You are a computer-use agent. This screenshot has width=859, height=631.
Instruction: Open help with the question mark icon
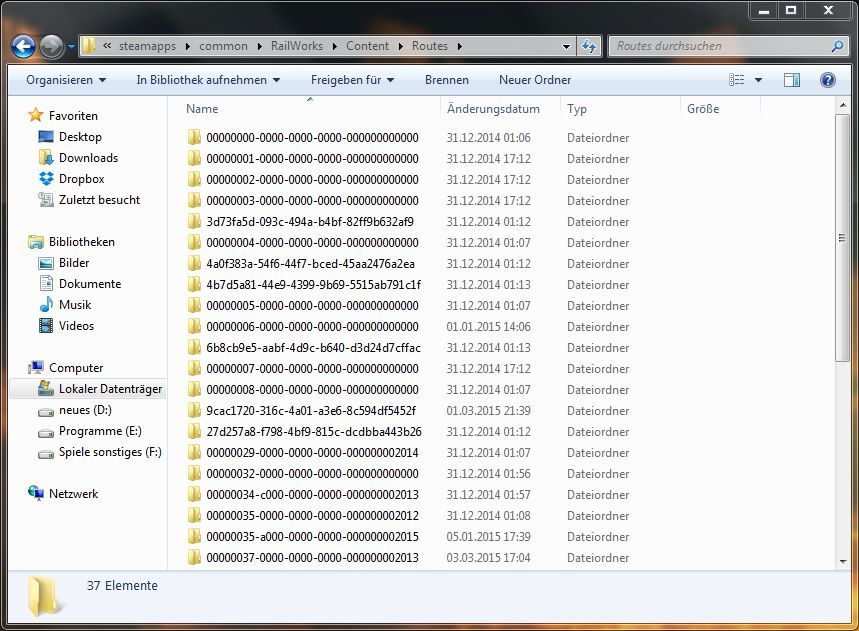click(828, 80)
